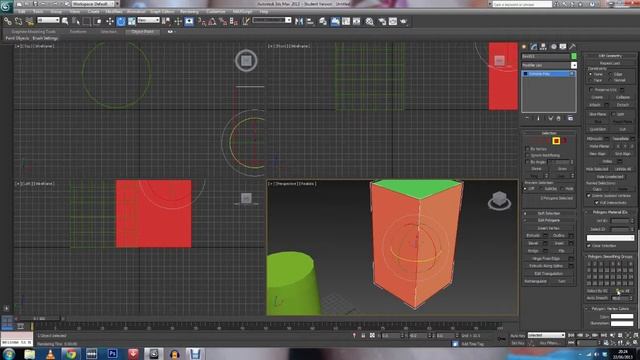Screen dimensions: 640x360
Task: Toggle Delete Isolated Vertices checkbox
Action: (x=589, y=196)
